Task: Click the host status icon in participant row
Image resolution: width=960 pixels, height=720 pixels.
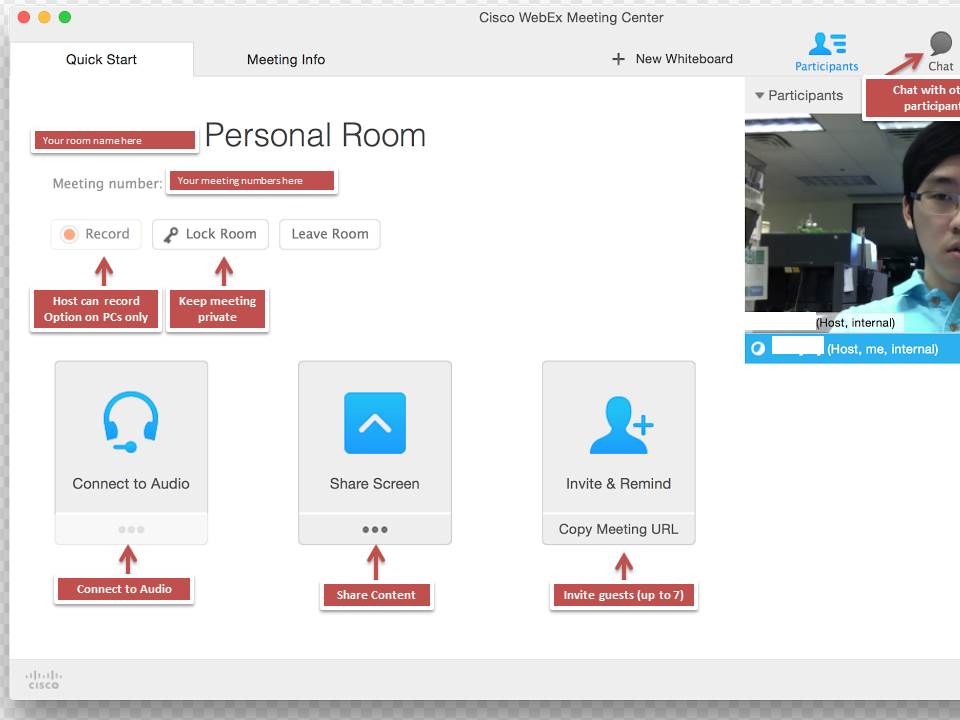Action: pos(758,348)
